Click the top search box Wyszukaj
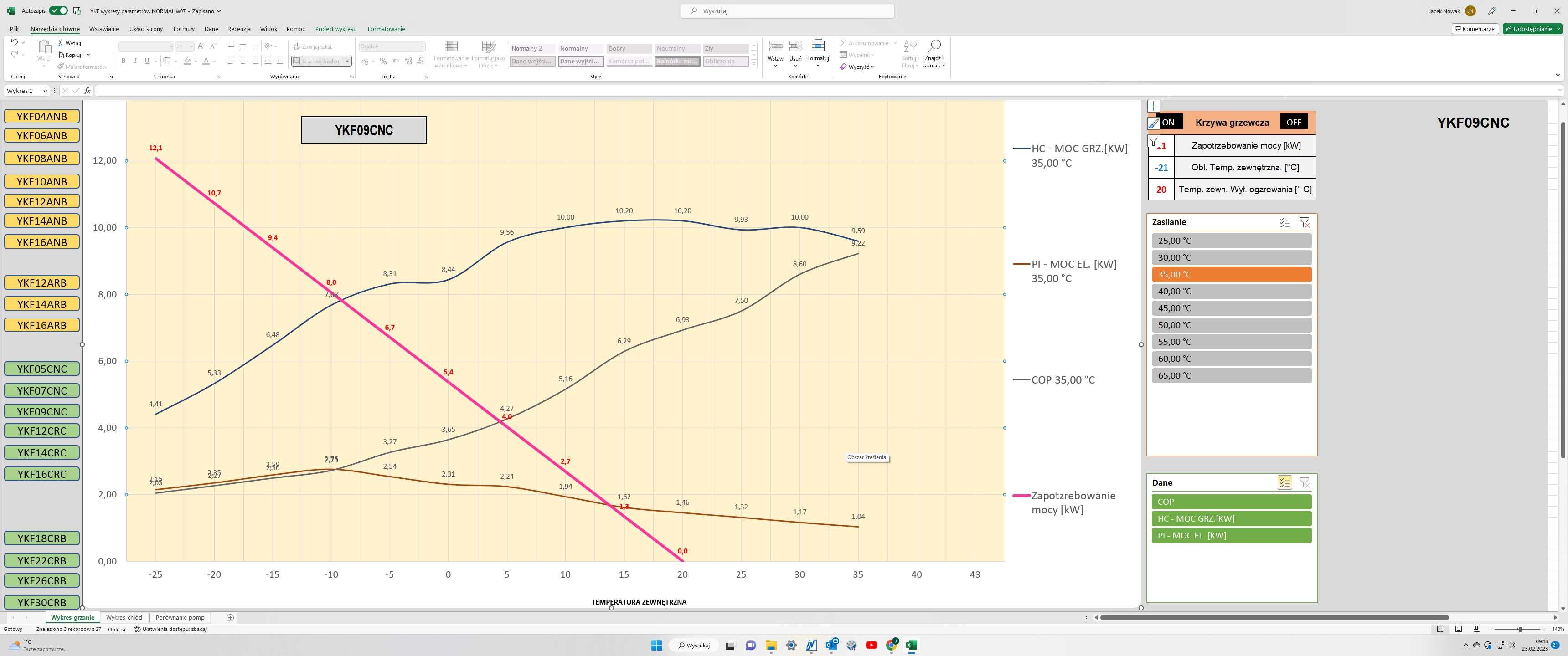Image resolution: width=1568 pixels, height=656 pixels. [787, 11]
